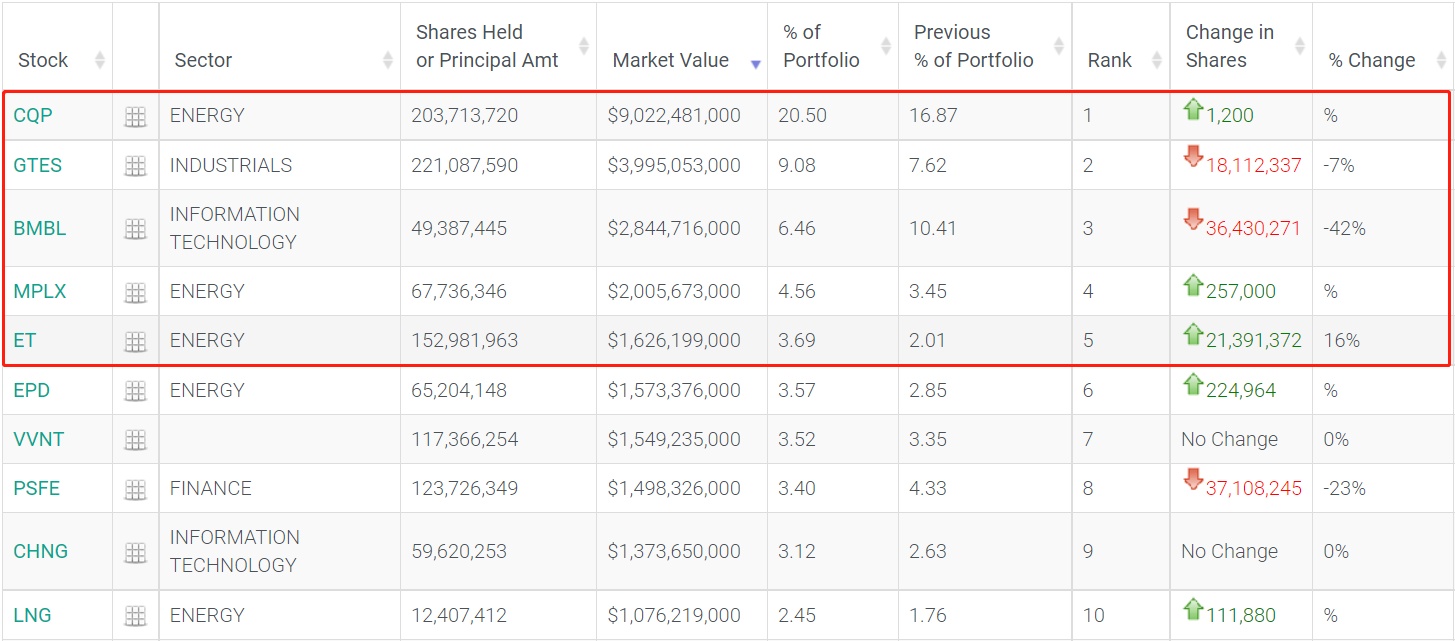Open the BMBL ticker link
The height and width of the screenshot is (641, 1455).
coord(40,228)
